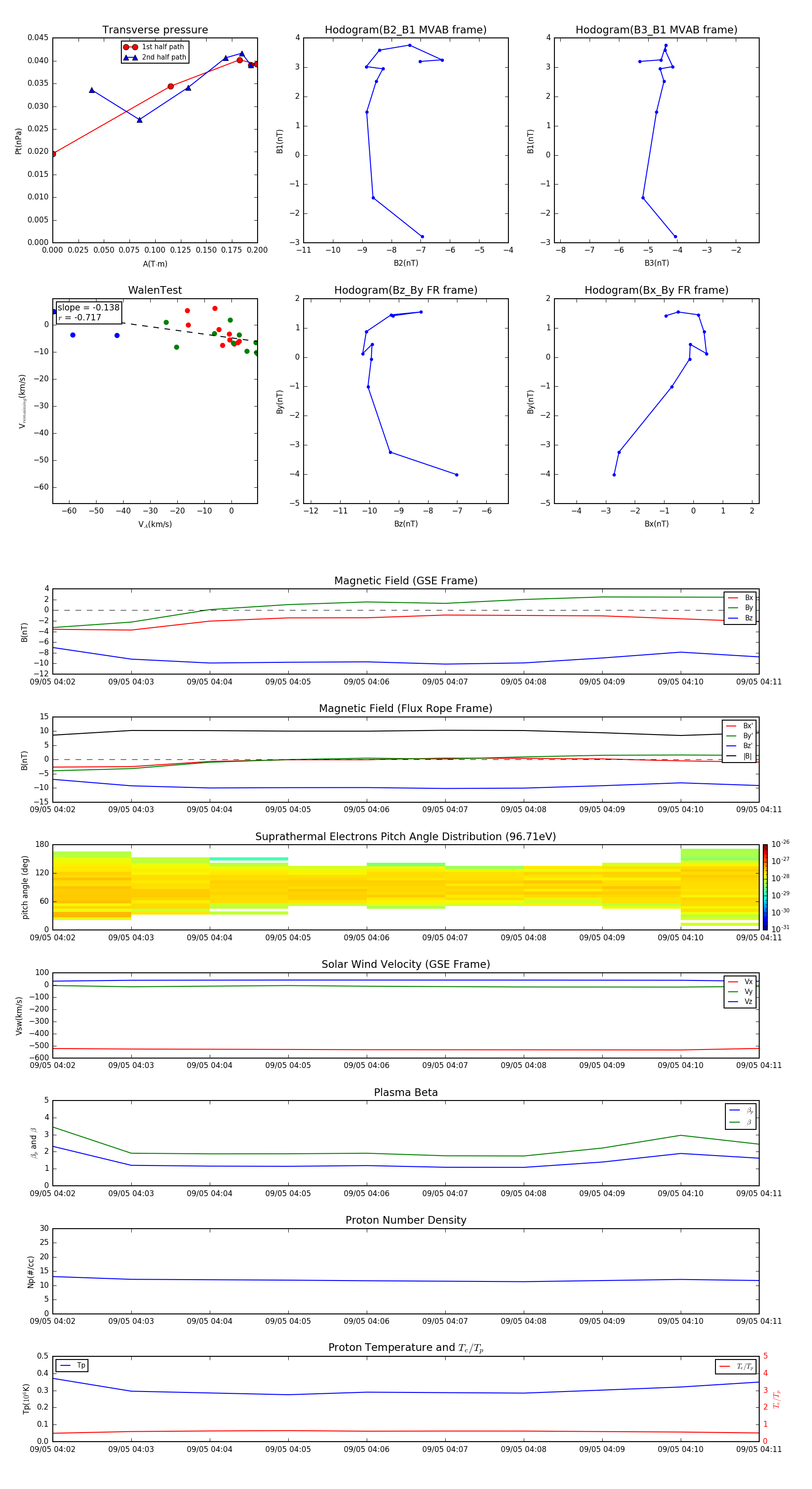812x1489 pixels.
Task: Click the 'WalenTest' plot title
Action: click(x=155, y=290)
